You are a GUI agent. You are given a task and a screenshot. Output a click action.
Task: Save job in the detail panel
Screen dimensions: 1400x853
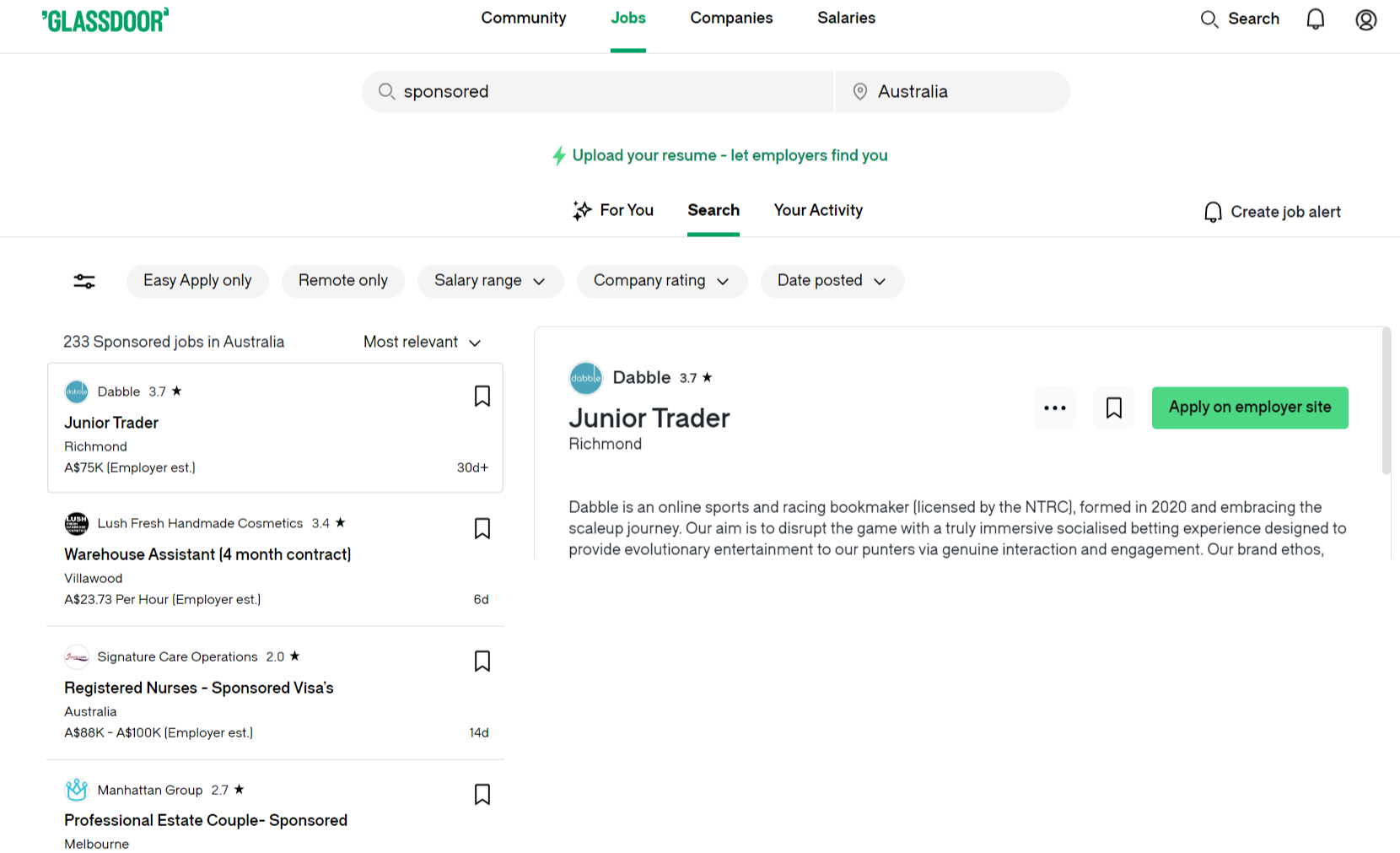coord(1114,408)
